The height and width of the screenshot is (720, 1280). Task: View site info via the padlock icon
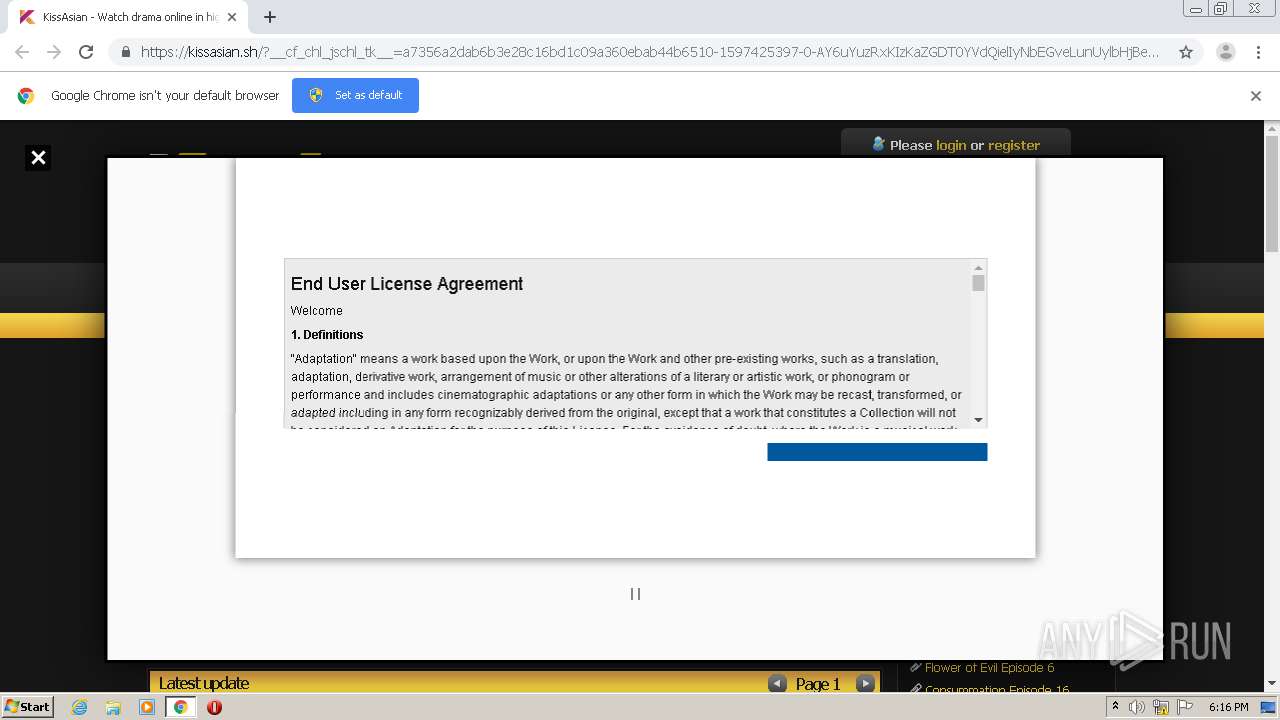coord(126,52)
